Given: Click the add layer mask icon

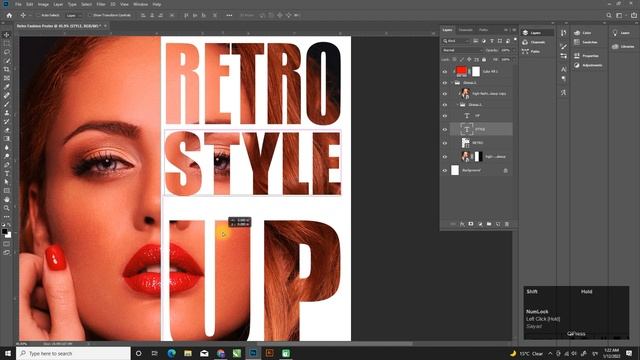Looking at the screenshot, I should tap(471, 224).
